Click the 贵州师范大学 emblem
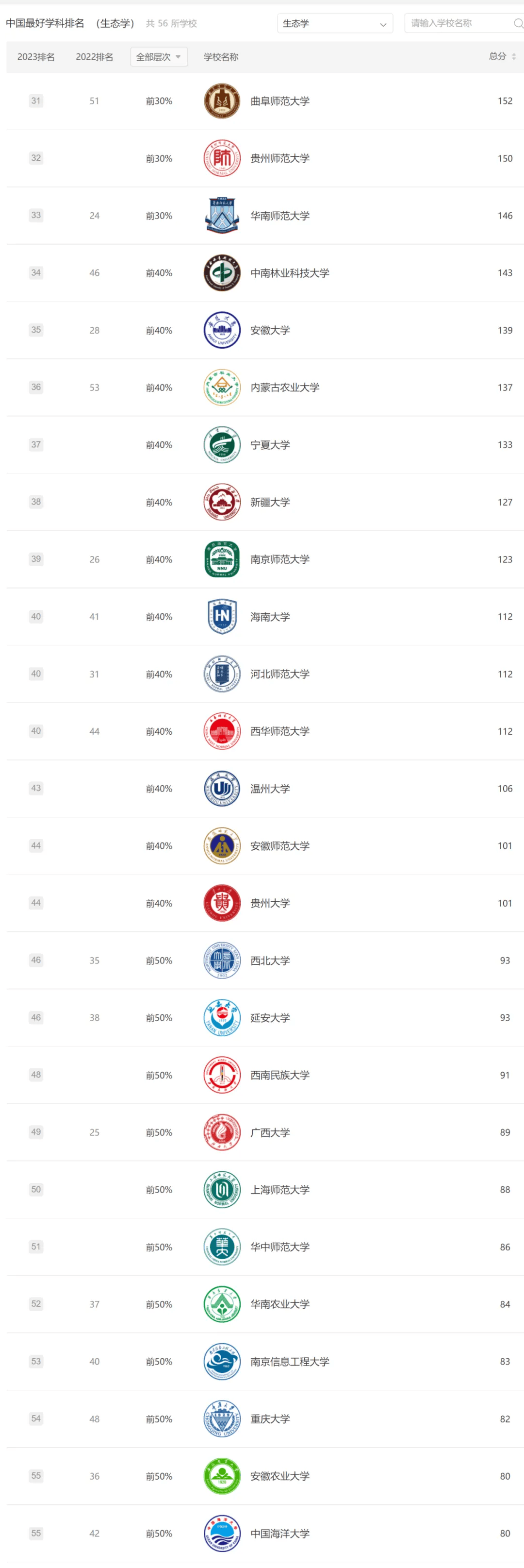 [222, 158]
